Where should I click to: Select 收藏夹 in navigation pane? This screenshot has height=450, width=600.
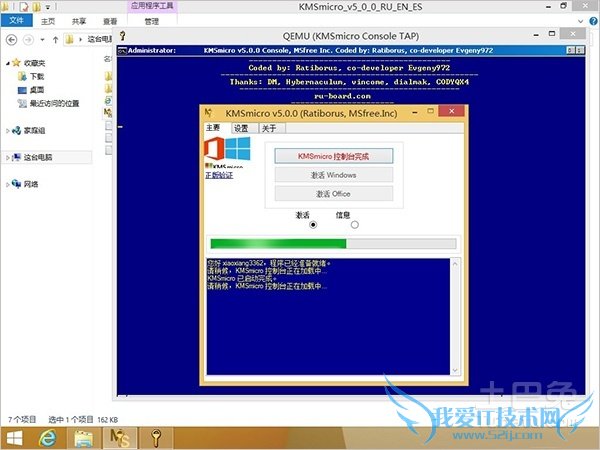click(35, 63)
